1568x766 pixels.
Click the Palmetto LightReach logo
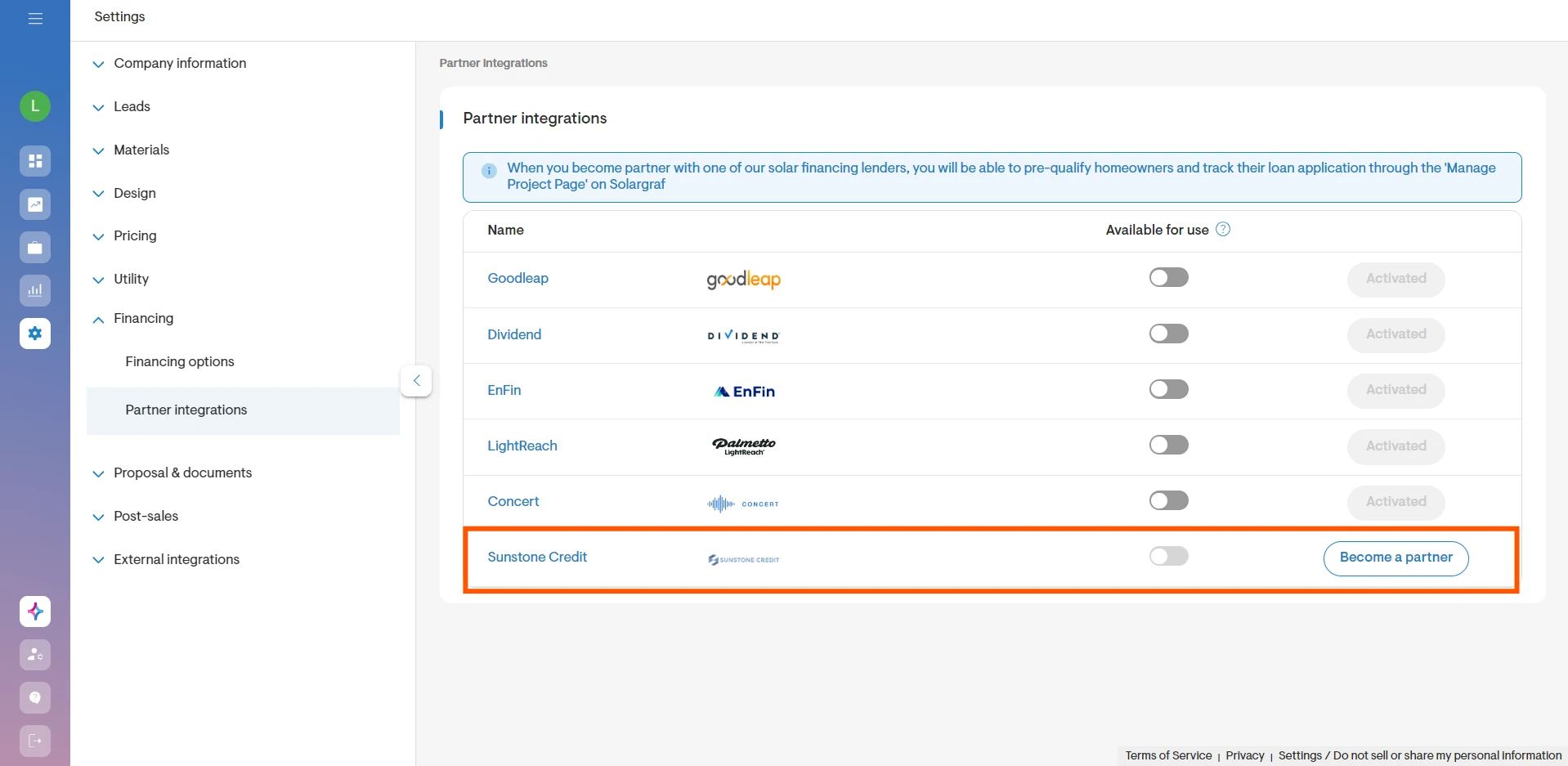pyautogui.click(x=744, y=446)
